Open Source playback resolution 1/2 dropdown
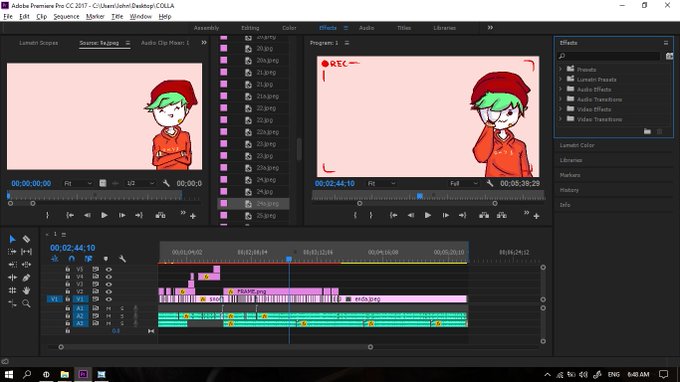Screen dimensions: 680x382 pos(140,183)
